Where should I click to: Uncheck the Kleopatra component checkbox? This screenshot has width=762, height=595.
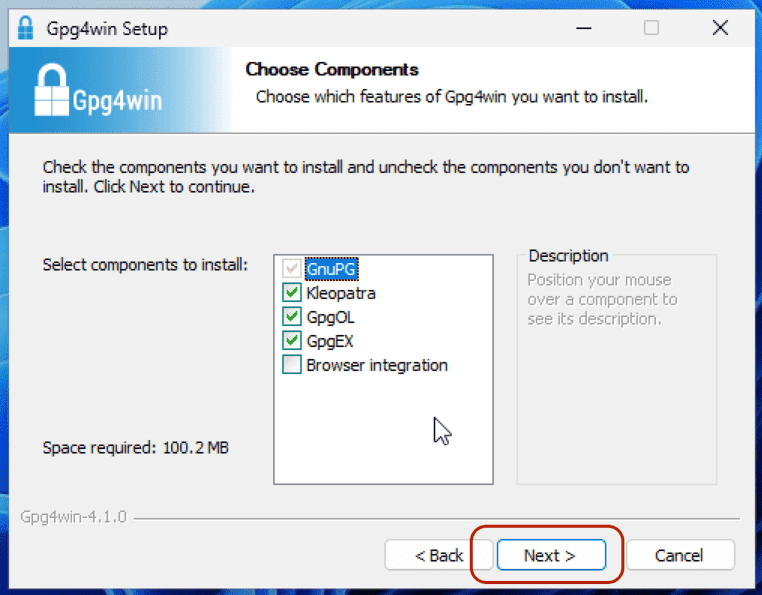292,293
